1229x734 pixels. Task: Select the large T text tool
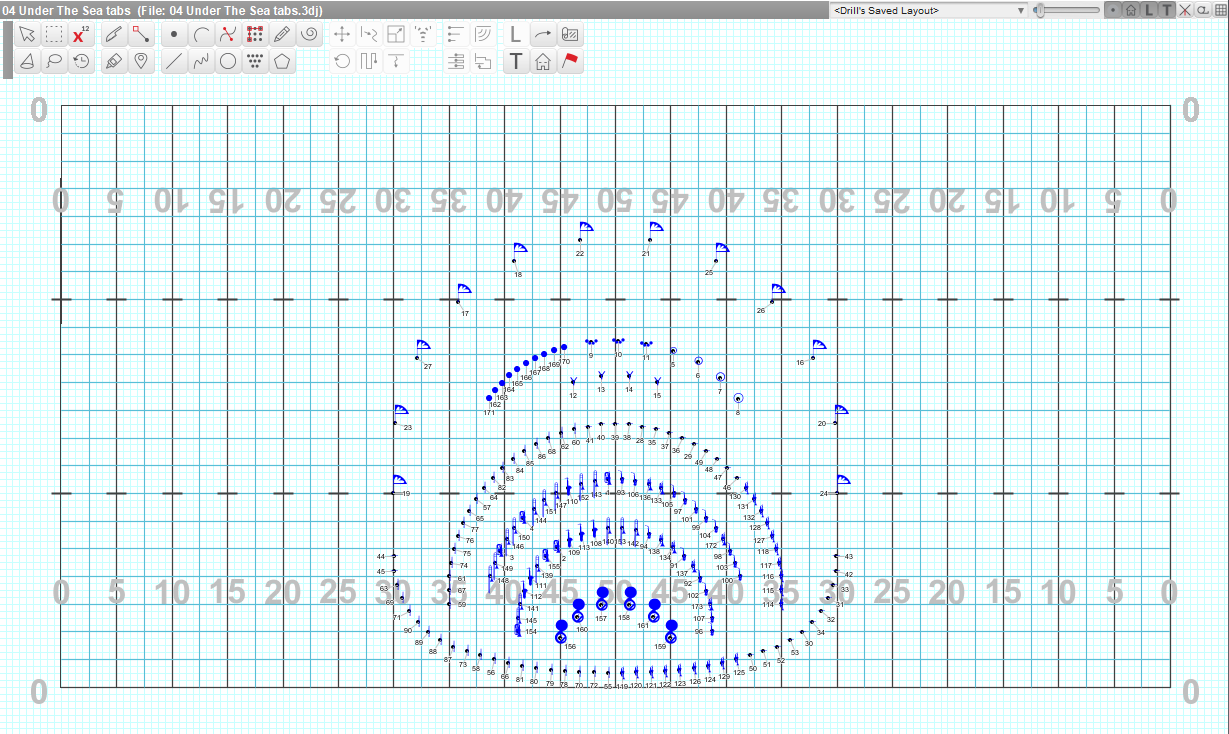click(515, 62)
